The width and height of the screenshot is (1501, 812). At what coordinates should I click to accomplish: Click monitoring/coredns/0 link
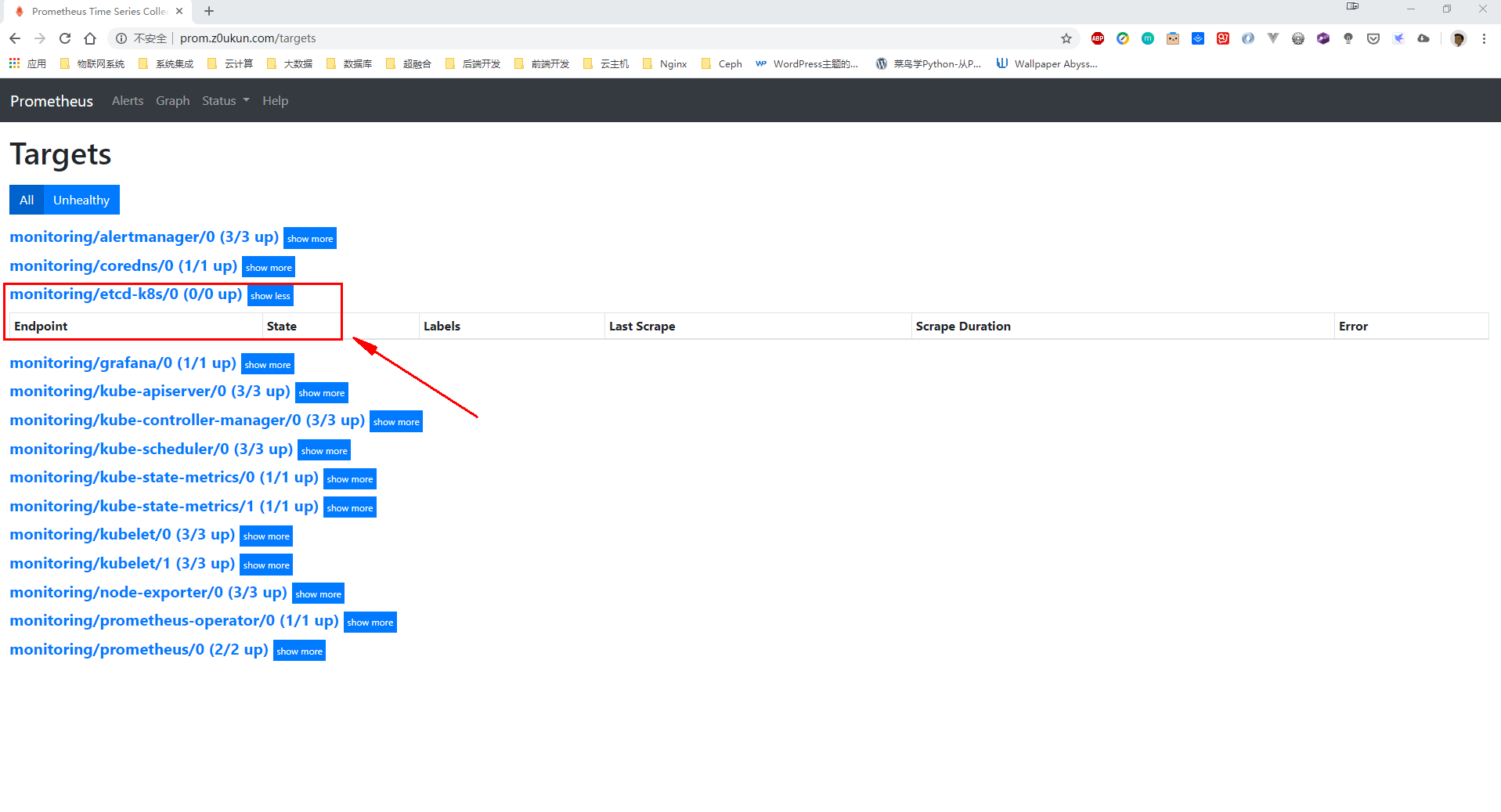pos(124,265)
